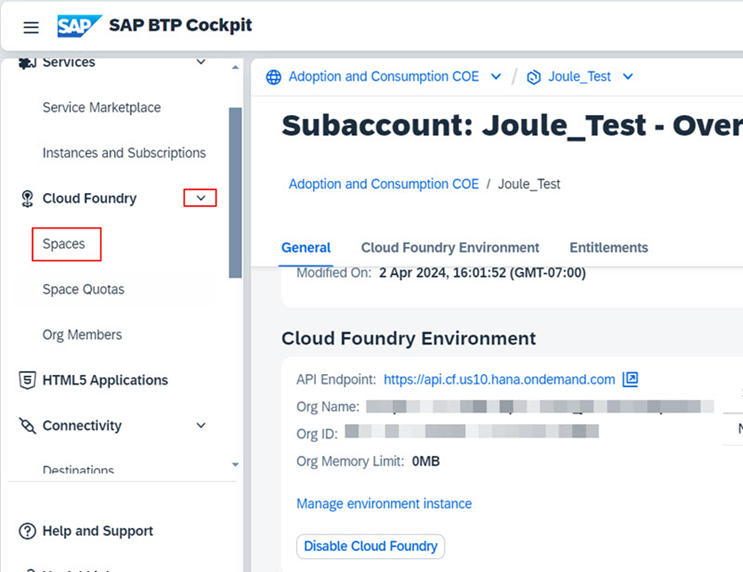Open the Joule_Test breadcrumb dropdown

pos(628,77)
